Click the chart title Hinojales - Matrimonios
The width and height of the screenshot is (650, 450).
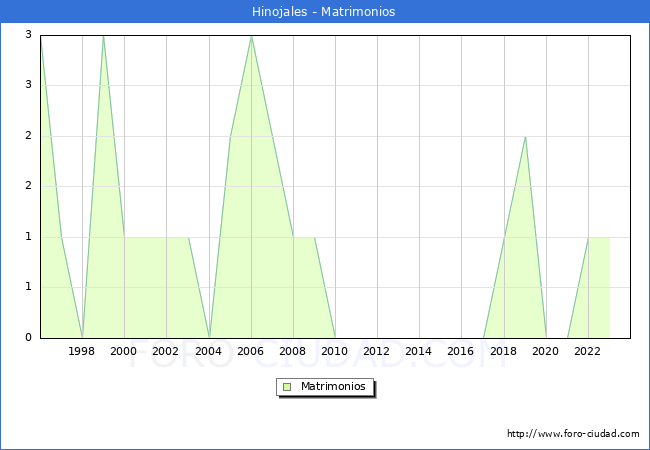pos(323,12)
